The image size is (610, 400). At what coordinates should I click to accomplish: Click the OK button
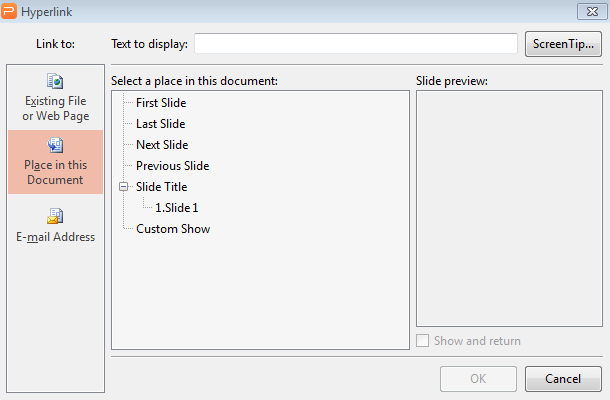(x=479, y=379)
